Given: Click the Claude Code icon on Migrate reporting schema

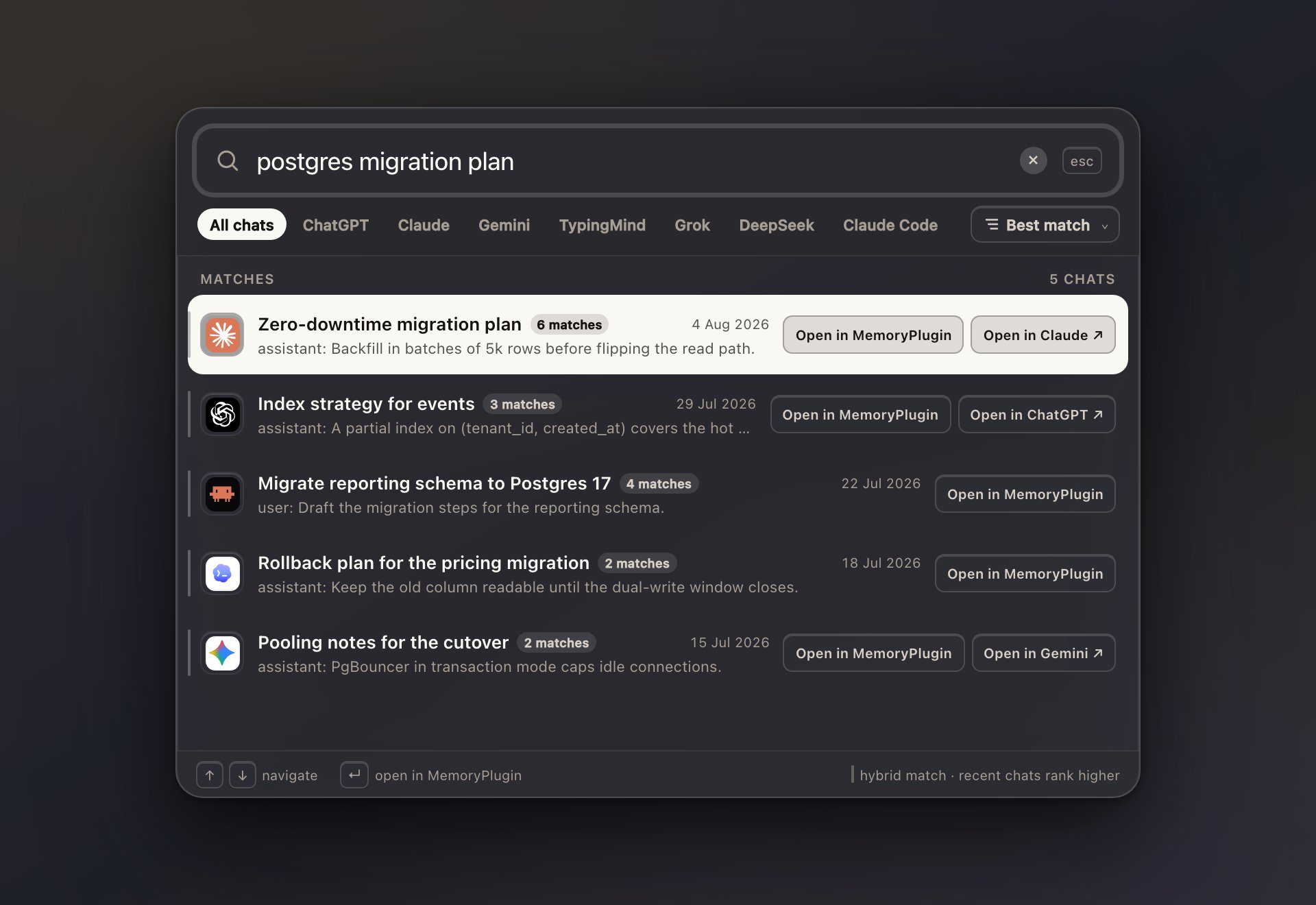Looking at the screenshot, I should (222, 494).
